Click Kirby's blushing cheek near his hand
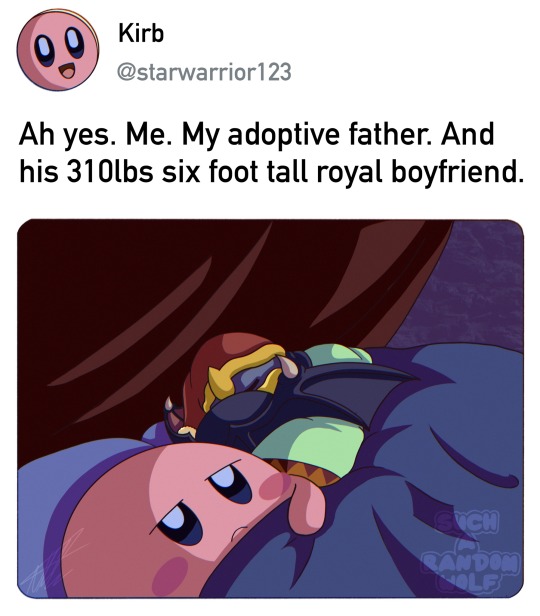 coord(272,485)
